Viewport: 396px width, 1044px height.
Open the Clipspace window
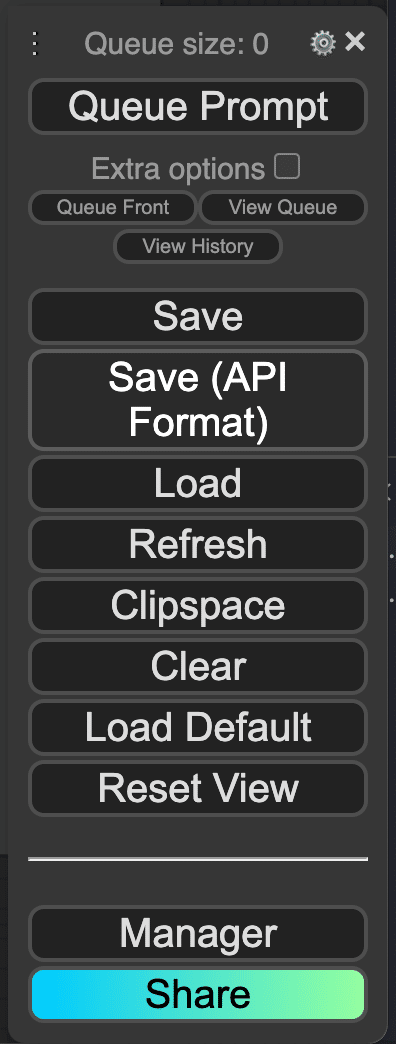point(198,606)
